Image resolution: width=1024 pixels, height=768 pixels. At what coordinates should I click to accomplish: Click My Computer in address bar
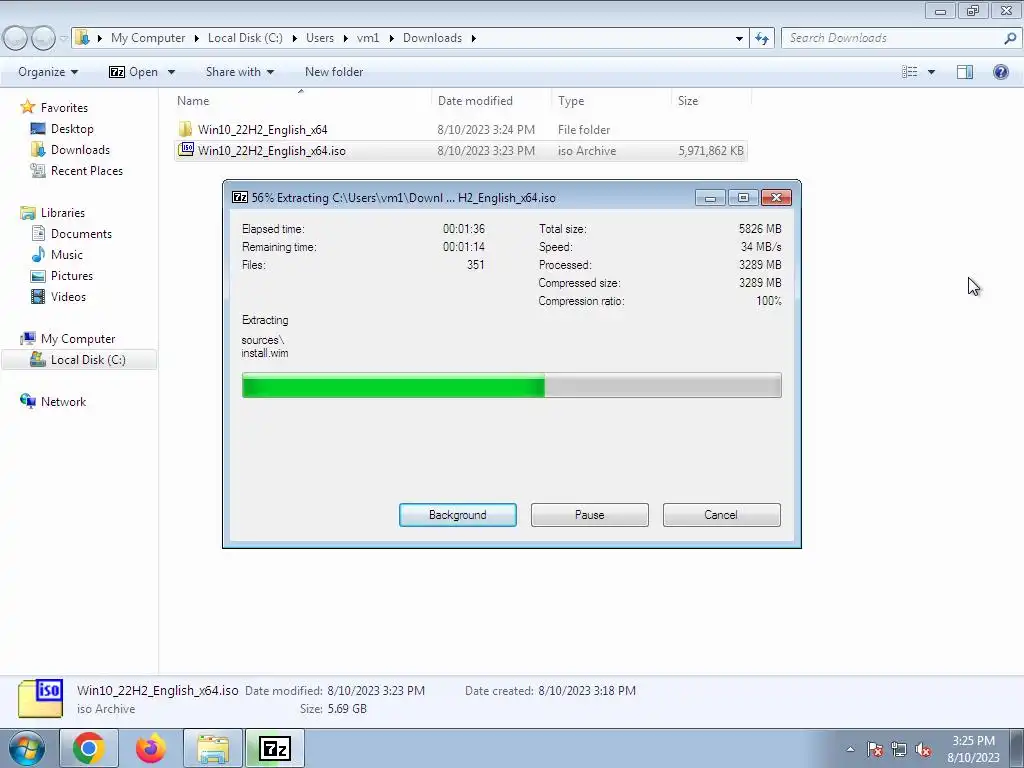pyautogui.click(x=148, y=38)
